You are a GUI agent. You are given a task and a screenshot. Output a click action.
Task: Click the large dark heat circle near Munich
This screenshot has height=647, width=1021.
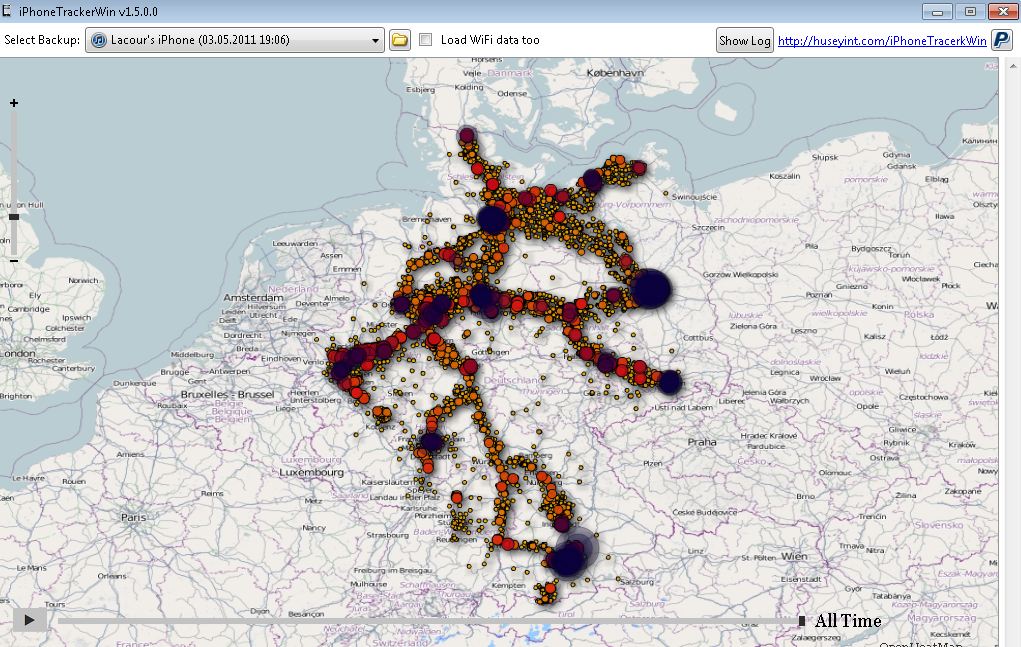point(567,558)
